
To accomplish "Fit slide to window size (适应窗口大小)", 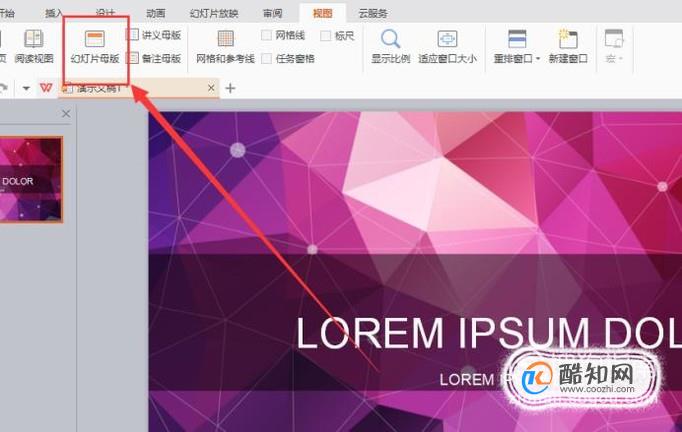I will [x=447, y=47].
